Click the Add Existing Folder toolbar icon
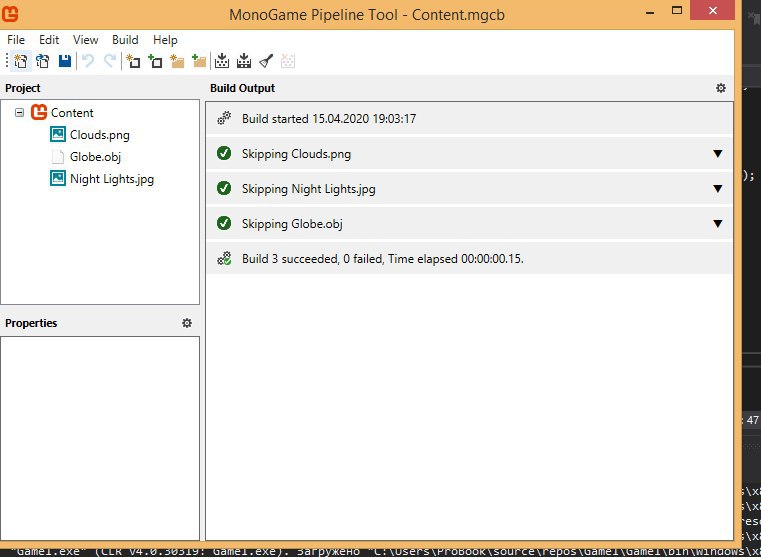761x557 pixels. [199, 61]
